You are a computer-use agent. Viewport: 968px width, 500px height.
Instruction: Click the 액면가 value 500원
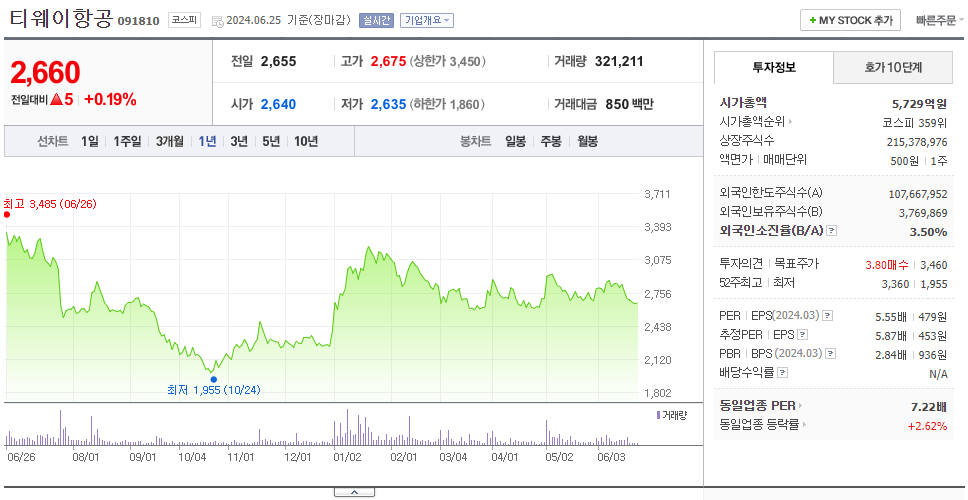pos(905,161)
